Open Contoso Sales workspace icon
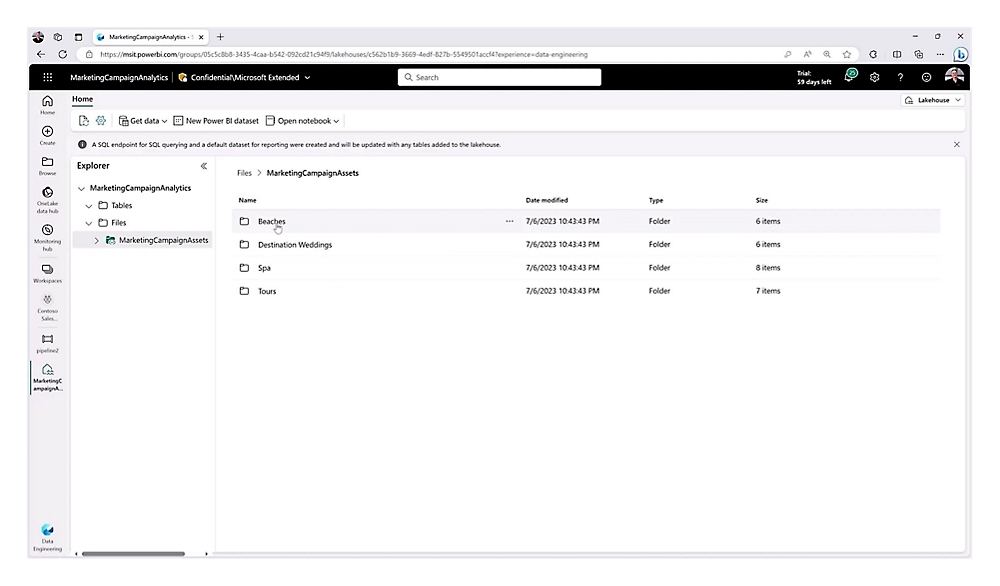1000x586 pixels. click(x=47, y=307)
